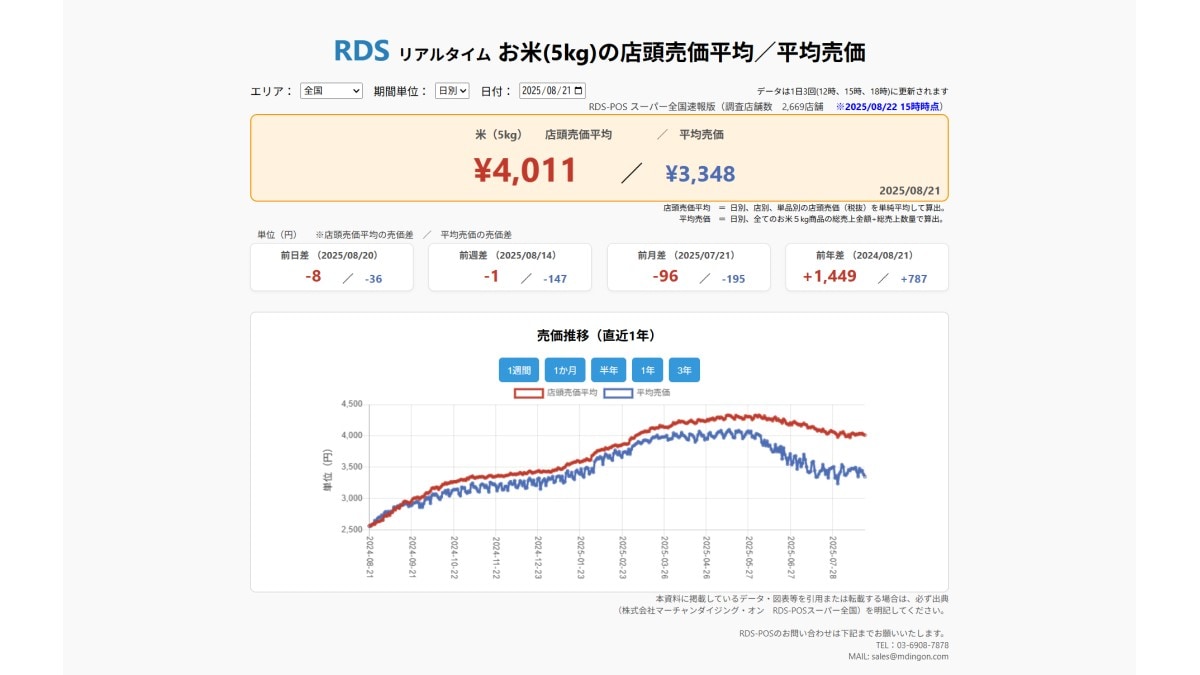Image resolution: width=1200 pixels, height=675 pixels.
Task: Click the +1,449 yearly difference value
Action: [830, 276]
